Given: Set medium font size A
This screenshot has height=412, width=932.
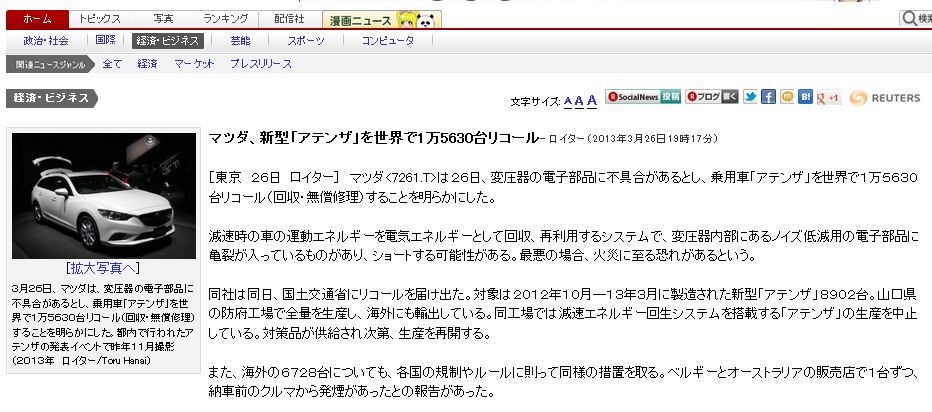Looking at the screenshot, I should pyautogui.click(x=579, y=100).
